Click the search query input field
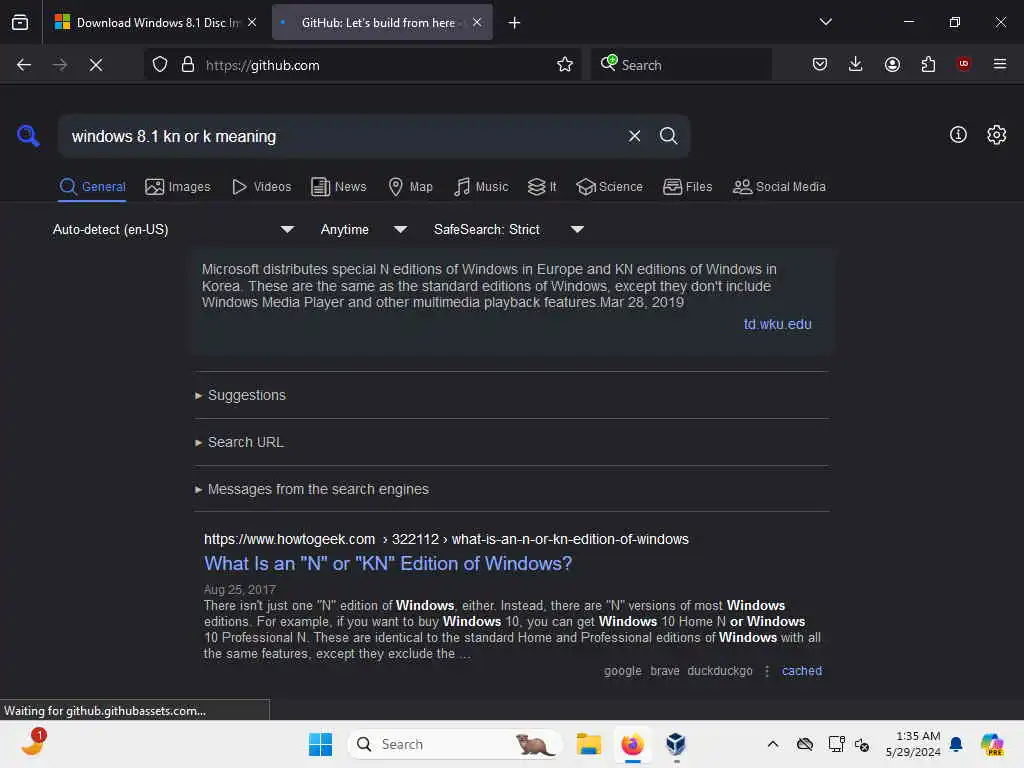 coord(343,136)
